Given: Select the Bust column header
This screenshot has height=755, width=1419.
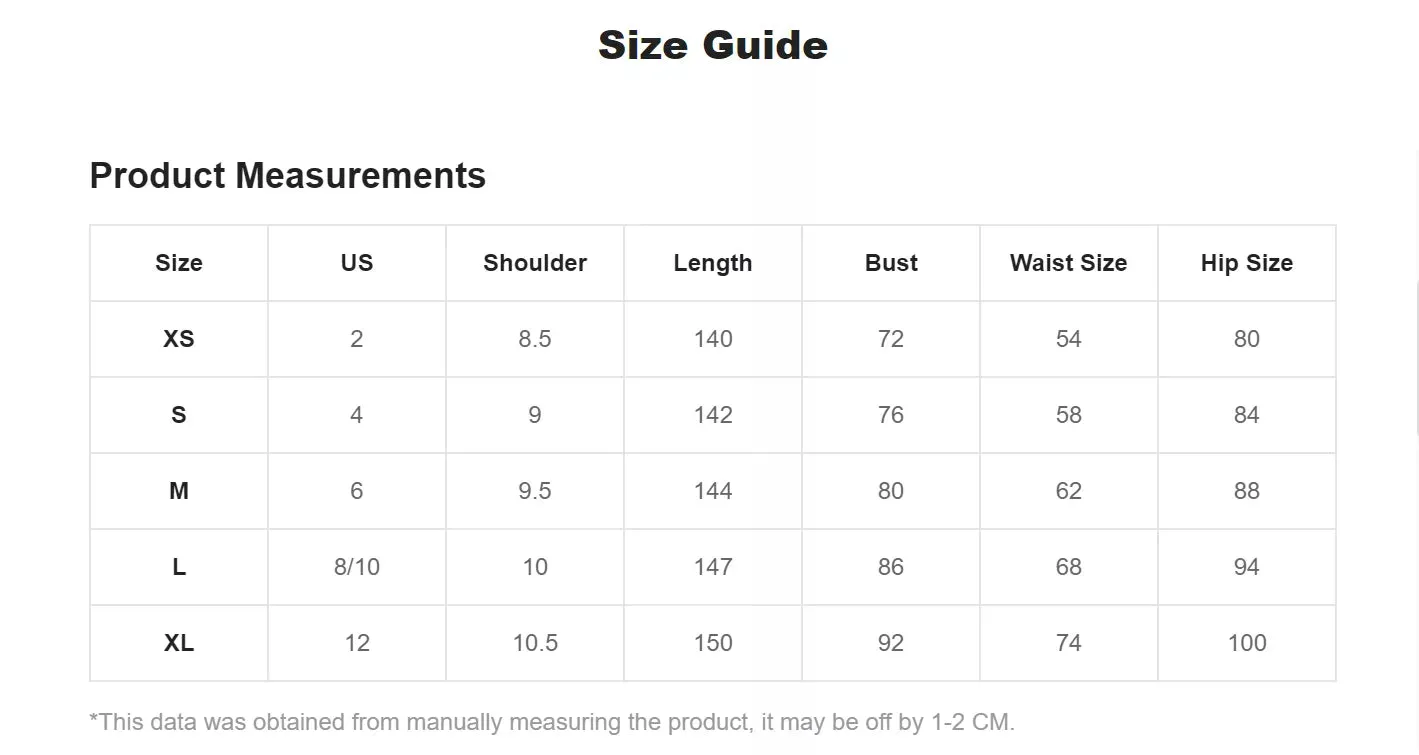Looking at the screenshot, I should coord(891,263).
